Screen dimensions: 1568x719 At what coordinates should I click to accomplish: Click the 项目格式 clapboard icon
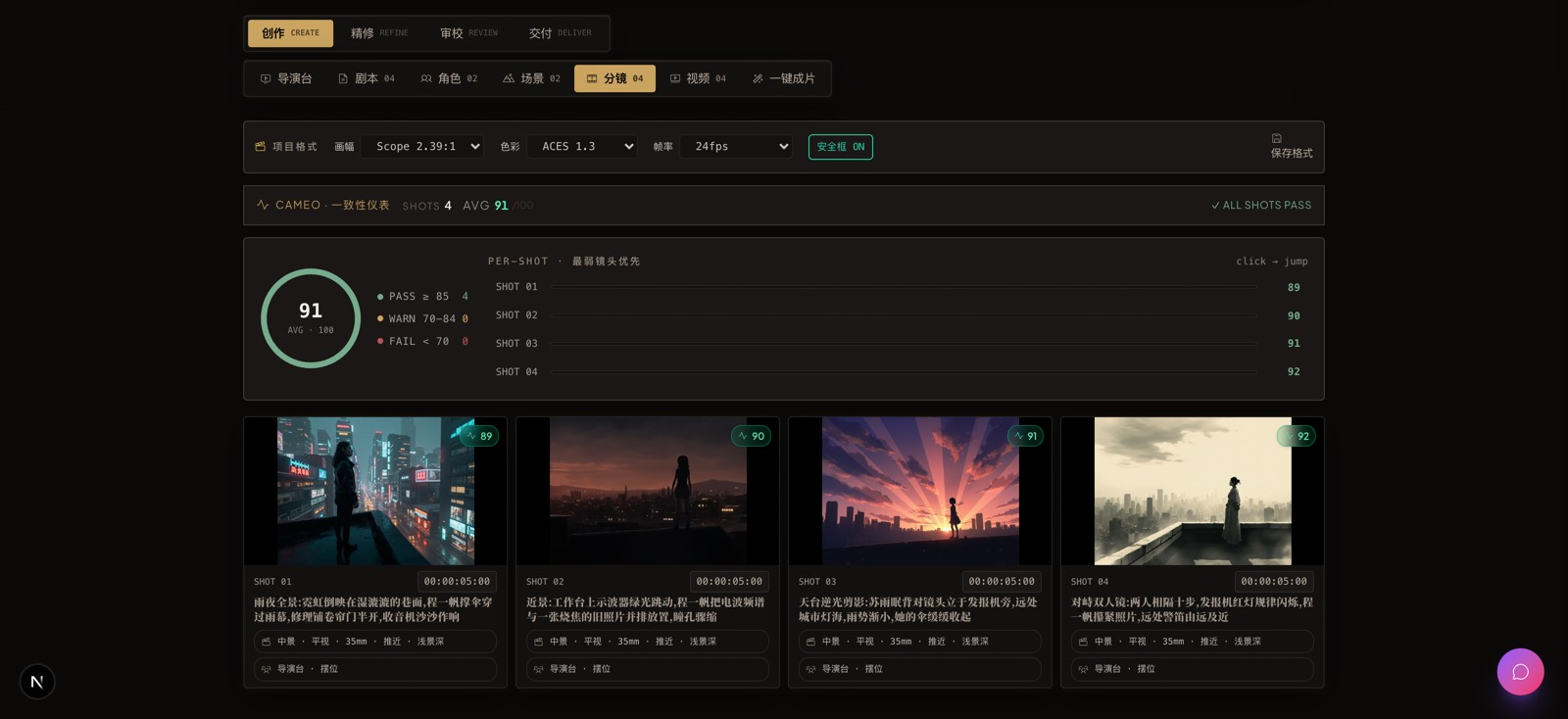pos(261,147)
